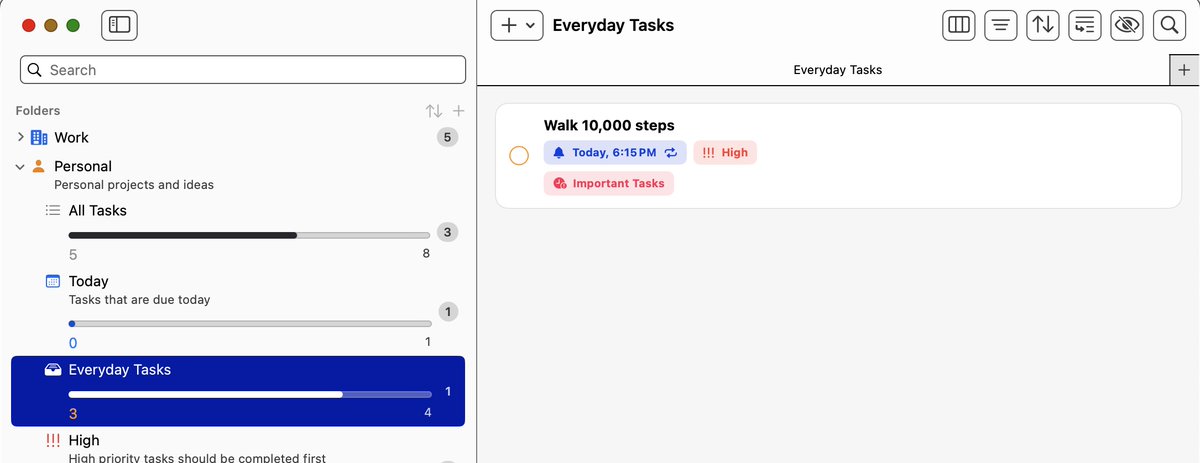
Task: Open the sort arrows toolbar button
Action: [x=1043, y=25]
